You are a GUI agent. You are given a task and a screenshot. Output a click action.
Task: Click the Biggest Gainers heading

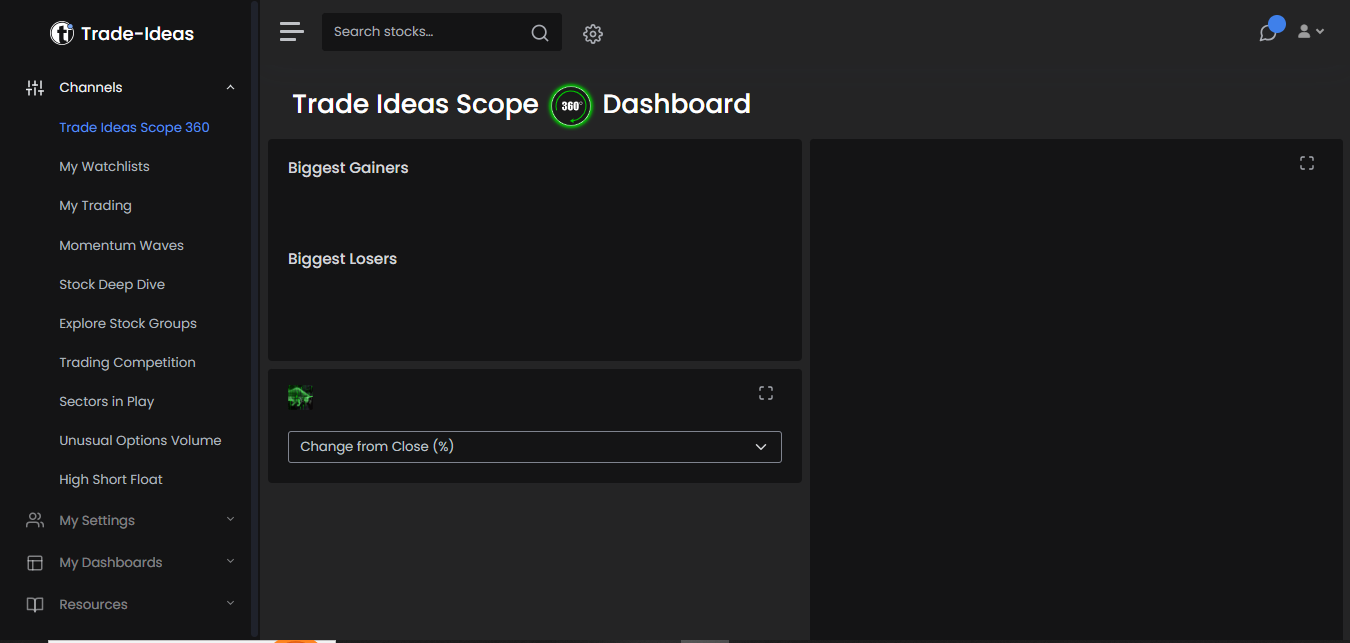pyautogui.click(x=348, y=168)
